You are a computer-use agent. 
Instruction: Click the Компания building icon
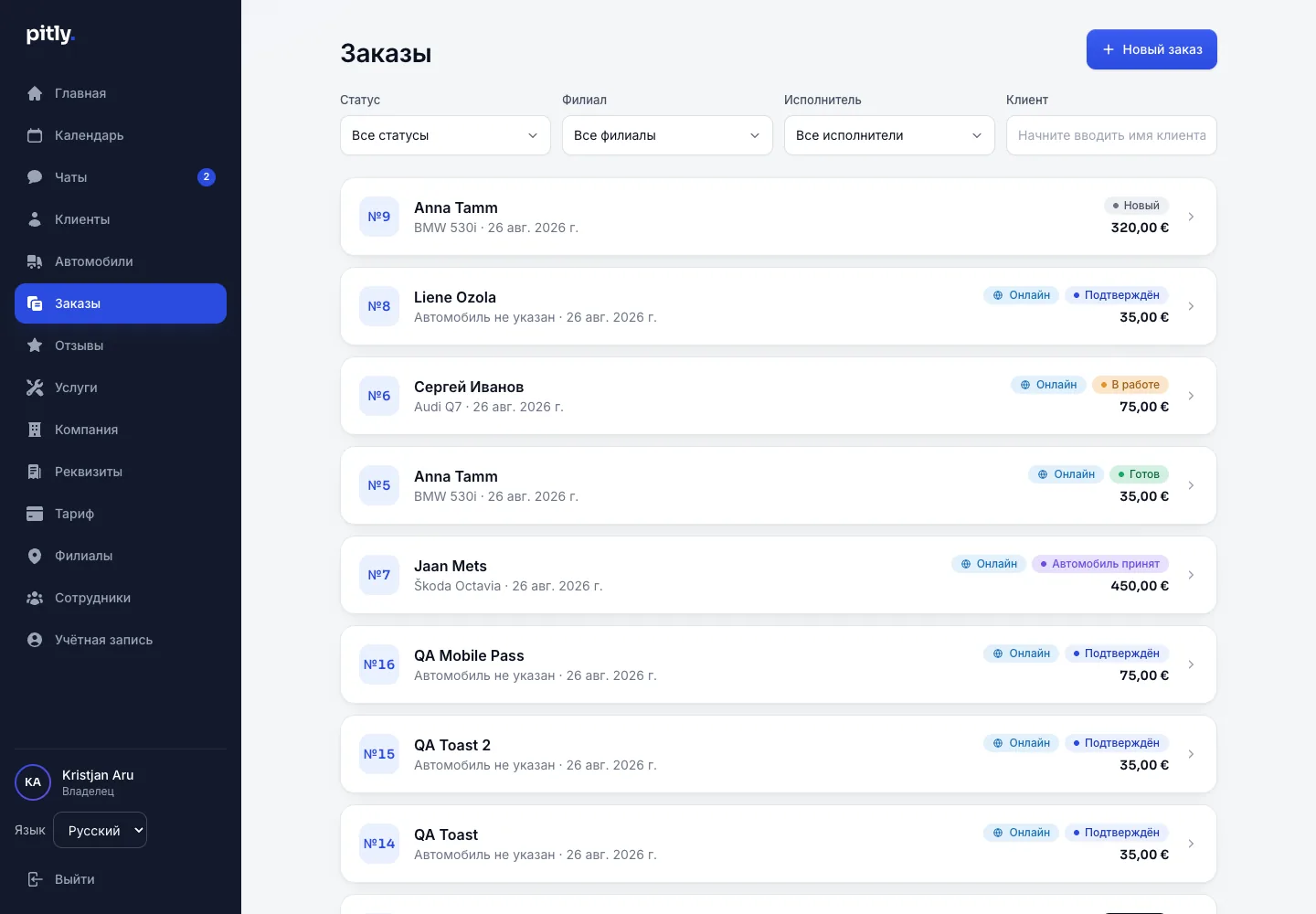coord(35,430)
